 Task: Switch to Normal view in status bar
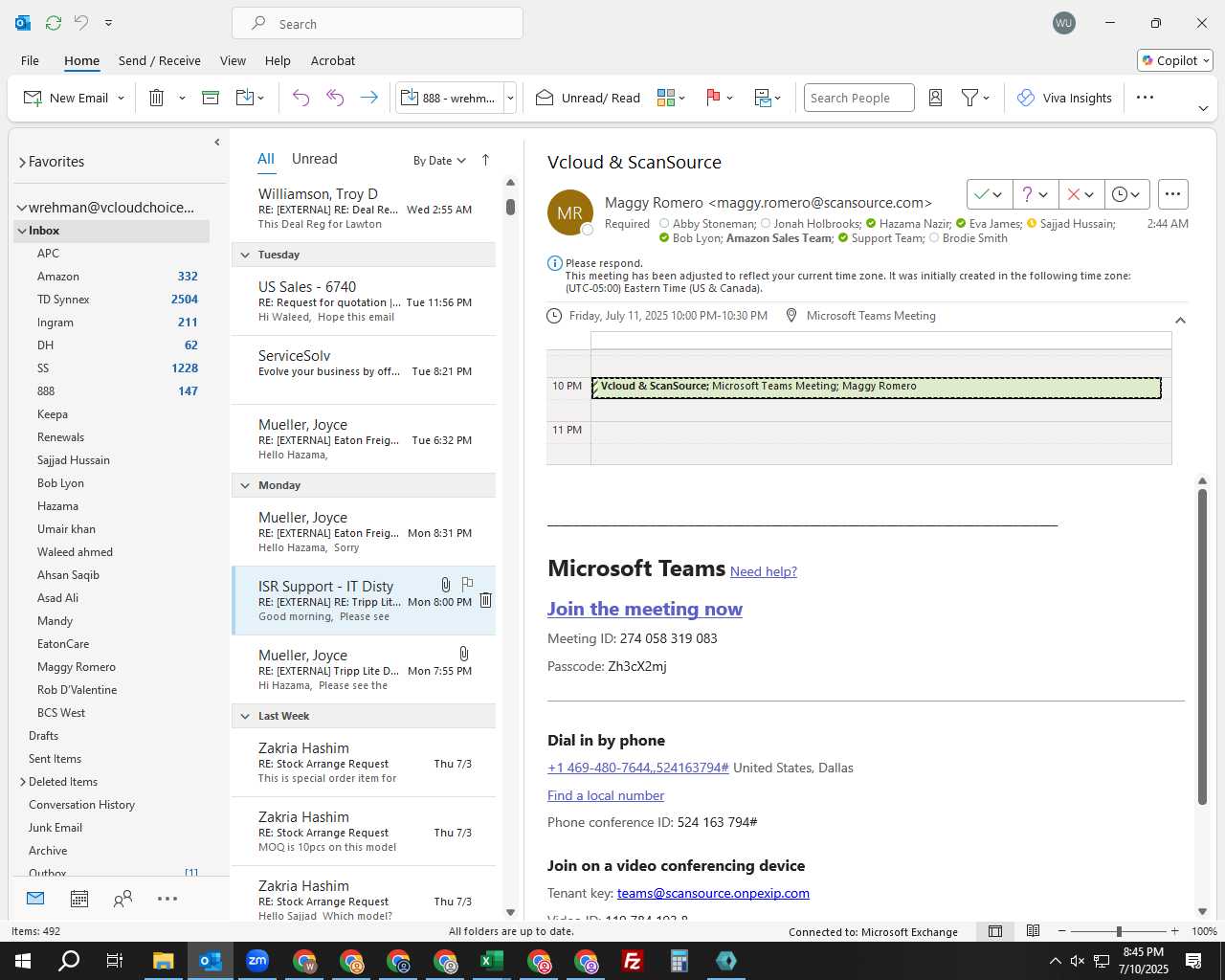pyautogui.click(x=995, y=931)
